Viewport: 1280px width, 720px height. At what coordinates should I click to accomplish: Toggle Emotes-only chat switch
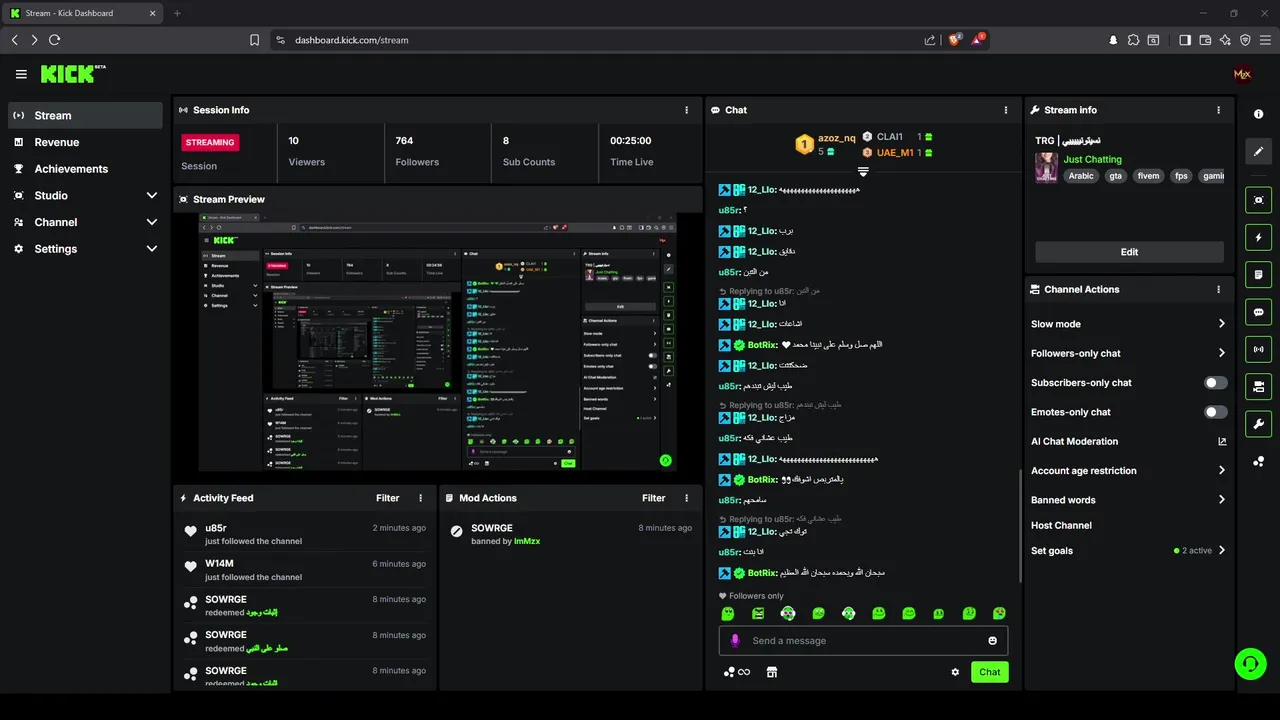click(1215, 412)
